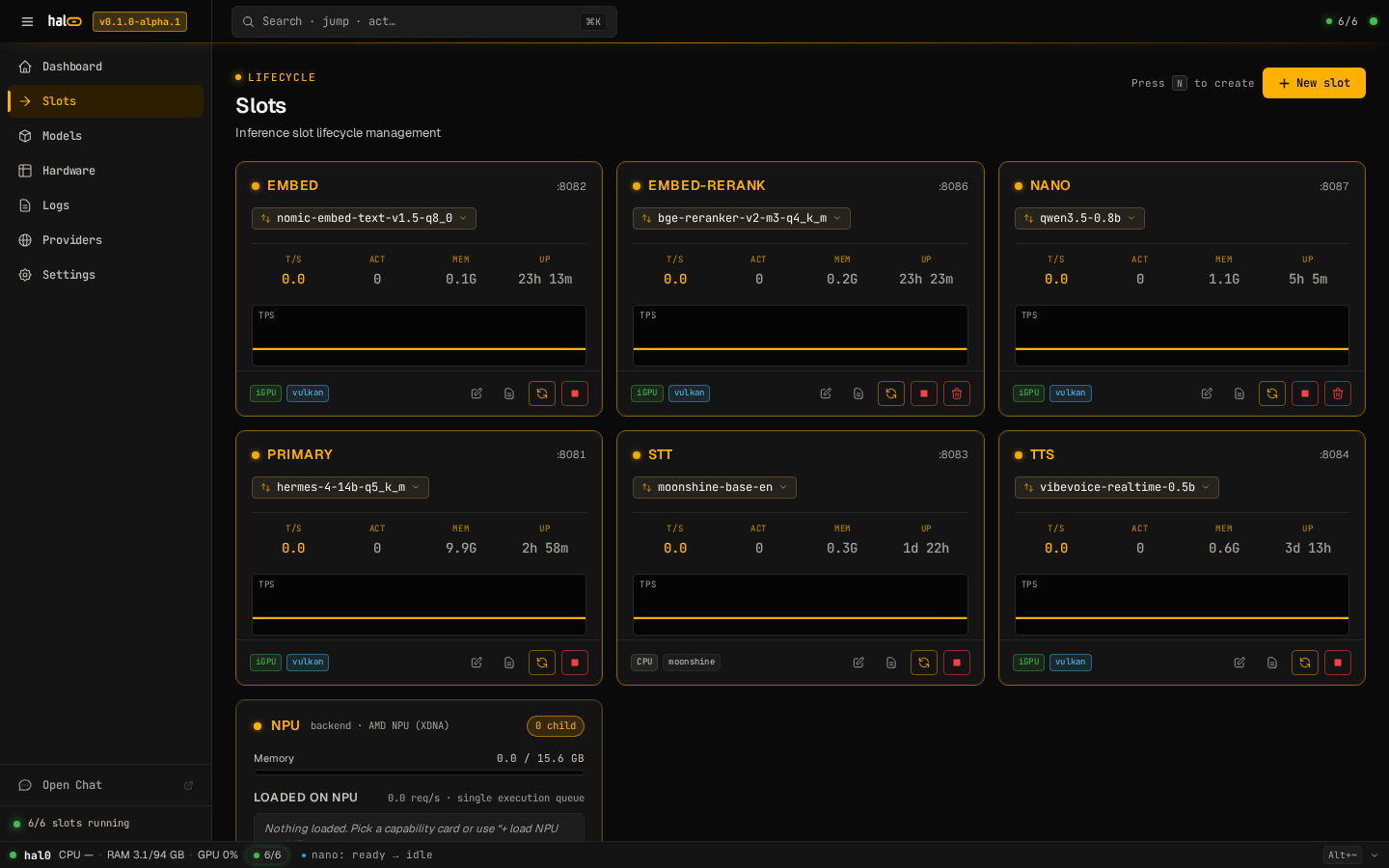Click the 6/6 status pill in bottom bar
Viewport: 1389px width, 868px height.
coord(267,854)
